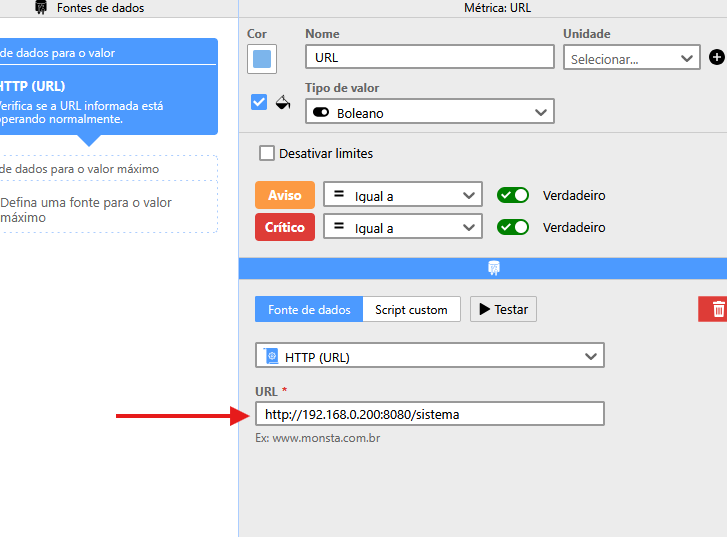
Task: Open the Cor blue color swatch
Action: (262, 59)
